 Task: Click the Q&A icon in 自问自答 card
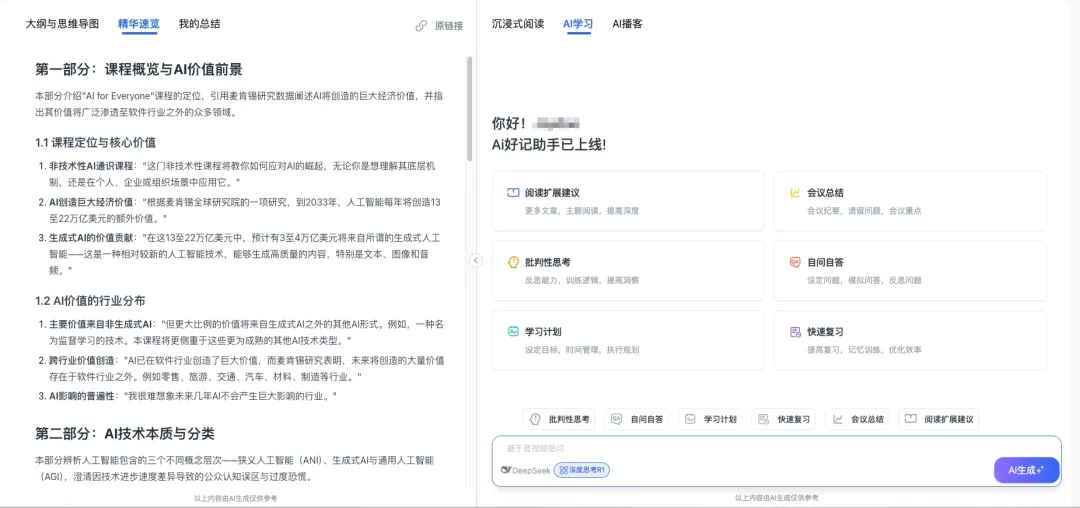point(795,262)
